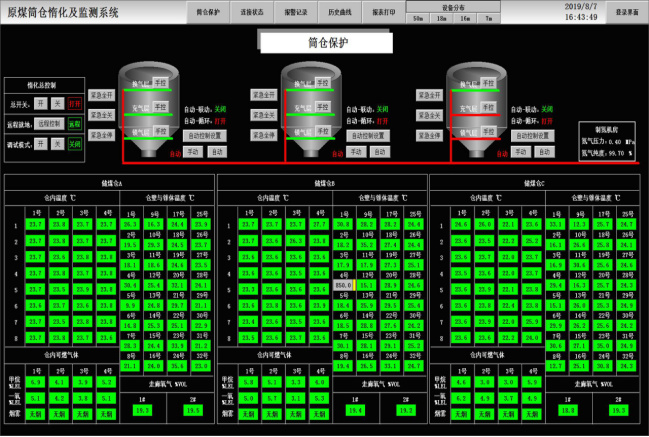649x437 pixels.
Task: Click the white 850.0 temperature cell
Action: [343, 284]
